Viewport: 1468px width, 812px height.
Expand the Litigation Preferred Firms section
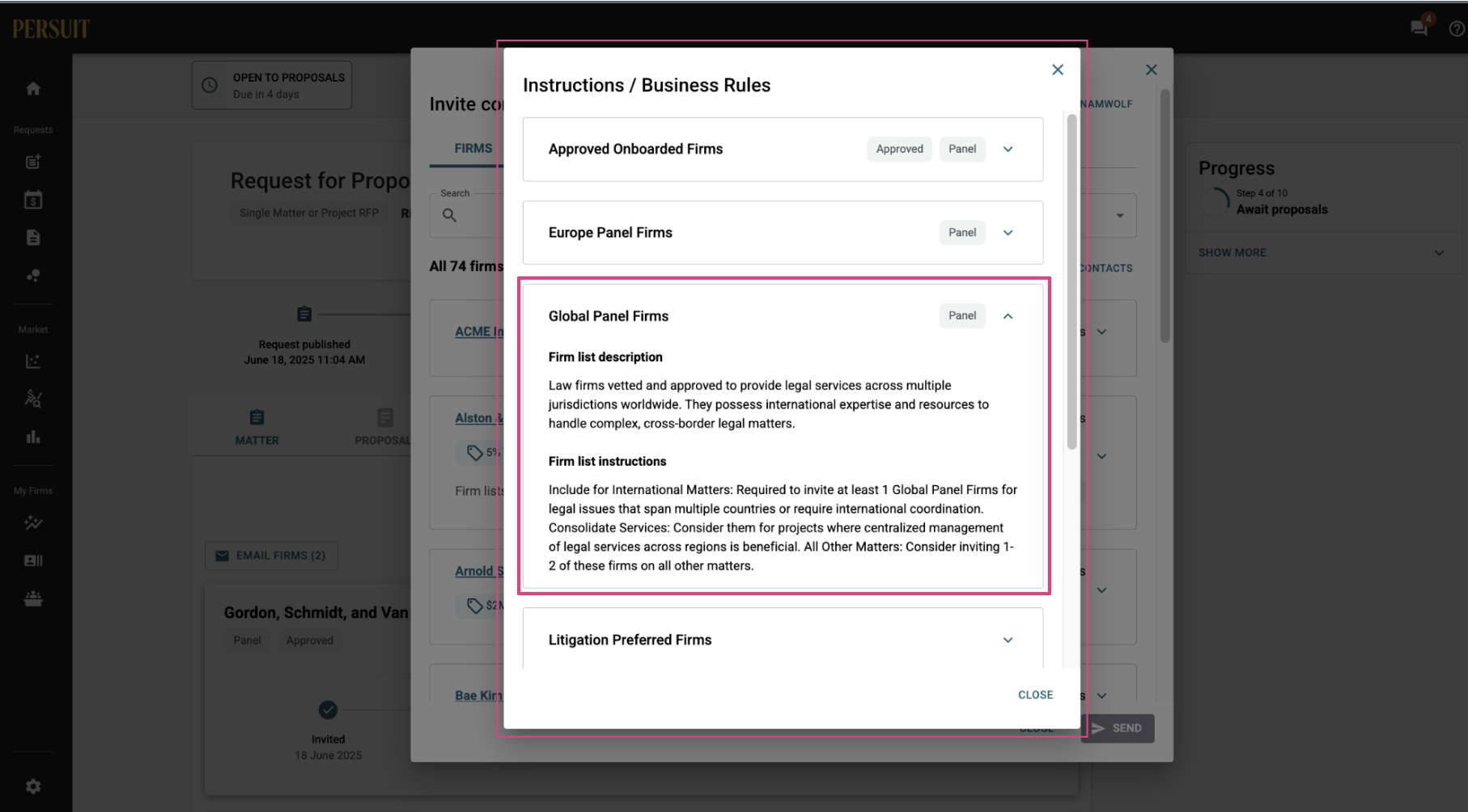click(x=1008, y=641)
